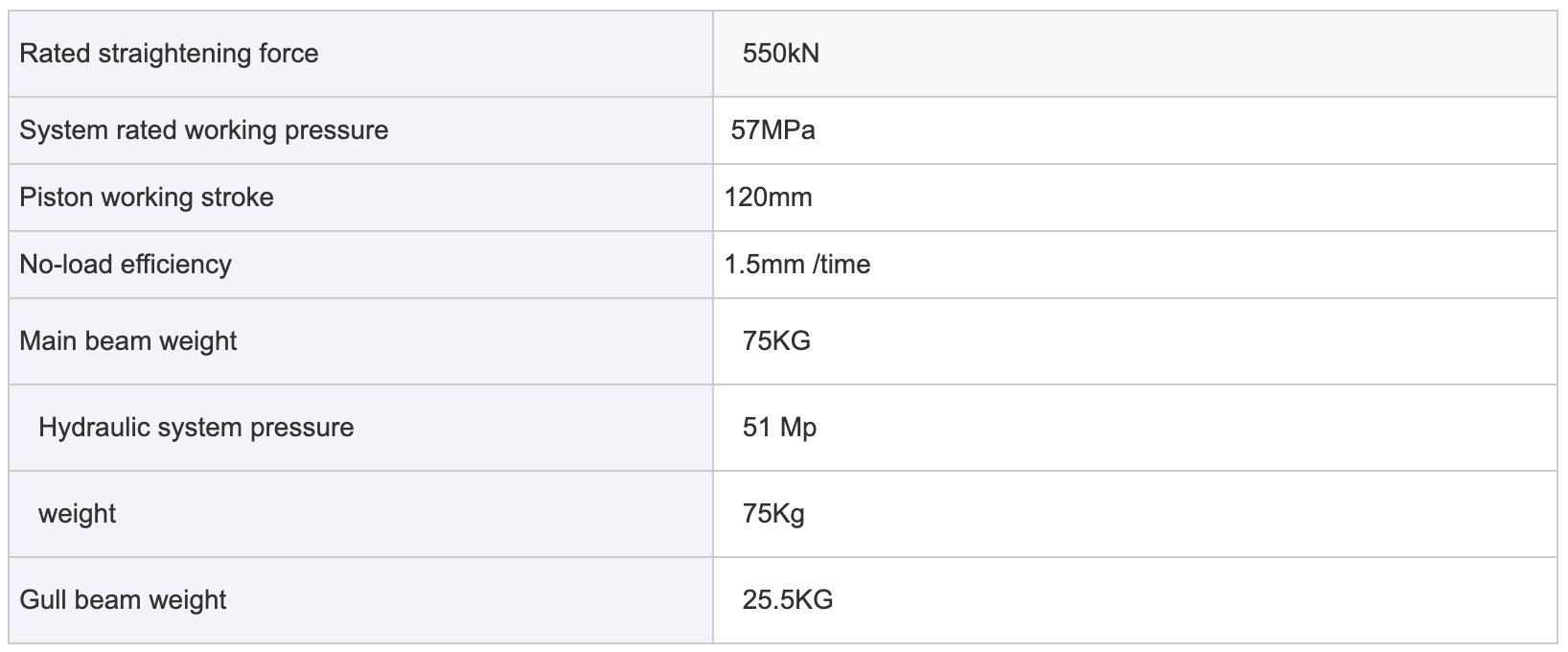
Task: Select the 75KG main beam value
Action: 776,341
